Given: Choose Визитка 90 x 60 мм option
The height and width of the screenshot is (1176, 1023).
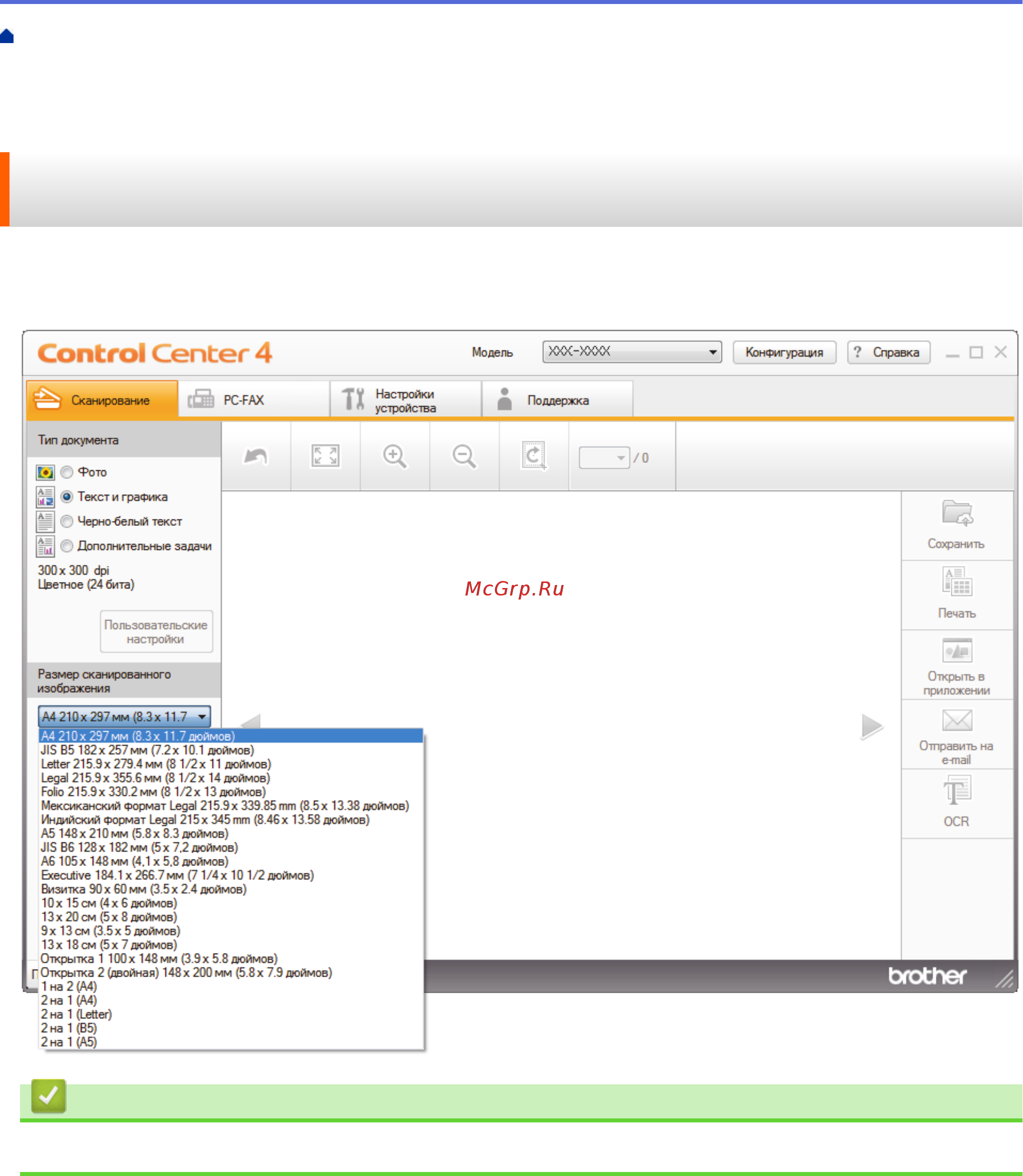Looking at the screenshot, I should (231, 889).
